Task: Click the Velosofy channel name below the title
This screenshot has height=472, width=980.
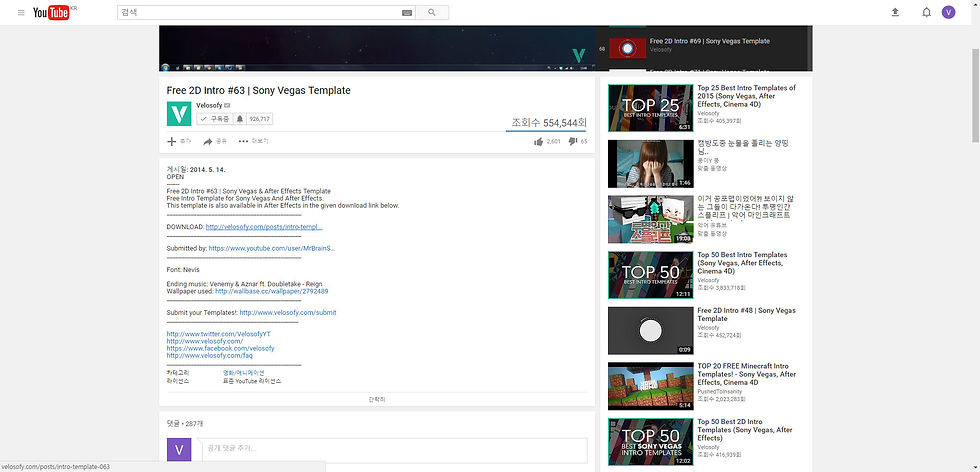Action: [x=209, y=105]
